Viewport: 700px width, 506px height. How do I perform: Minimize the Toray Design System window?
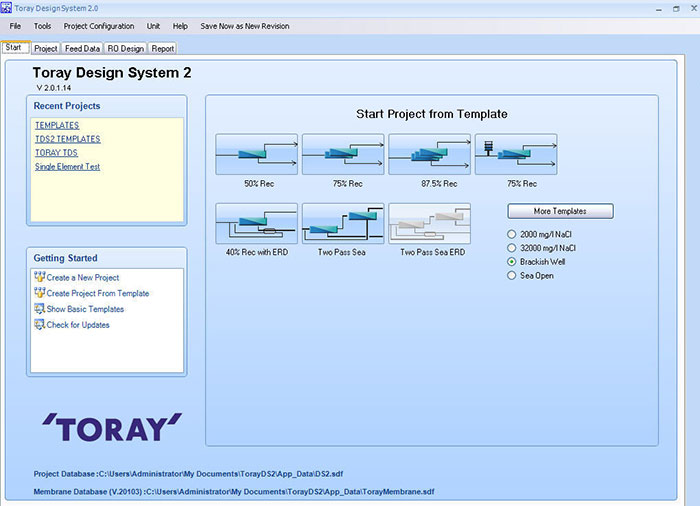[659, 8]
